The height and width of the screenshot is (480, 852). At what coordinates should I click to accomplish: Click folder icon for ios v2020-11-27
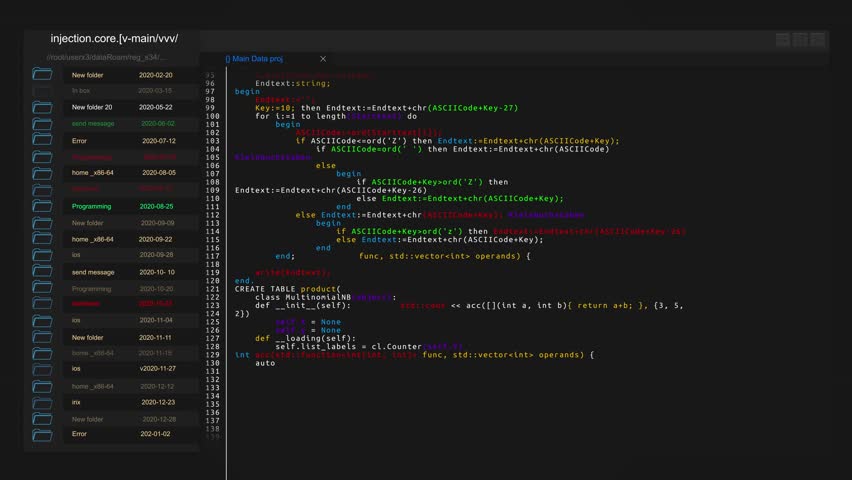(x=42, y=370)
